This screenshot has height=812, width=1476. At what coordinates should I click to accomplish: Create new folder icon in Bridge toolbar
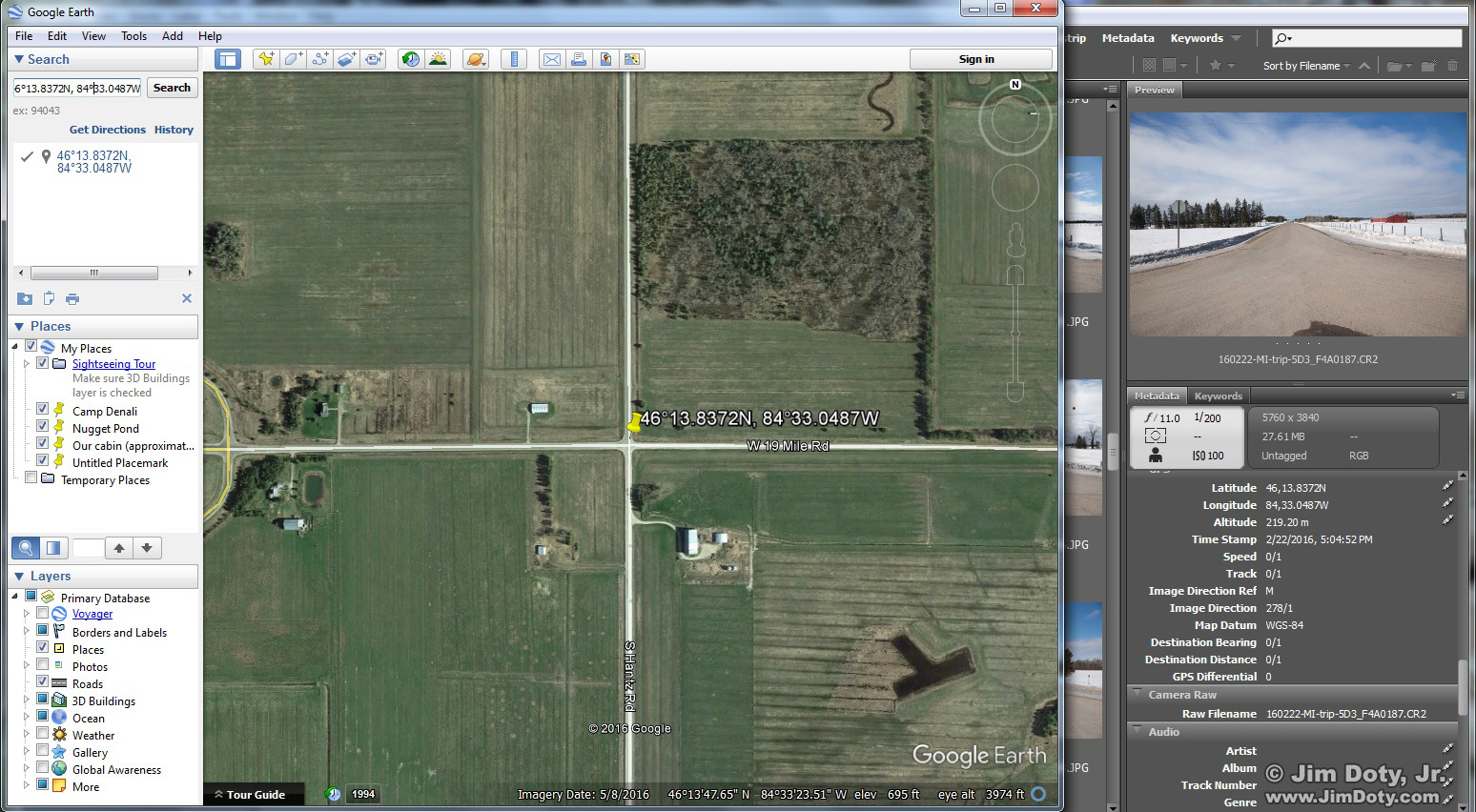click(x=1428, y=66)
